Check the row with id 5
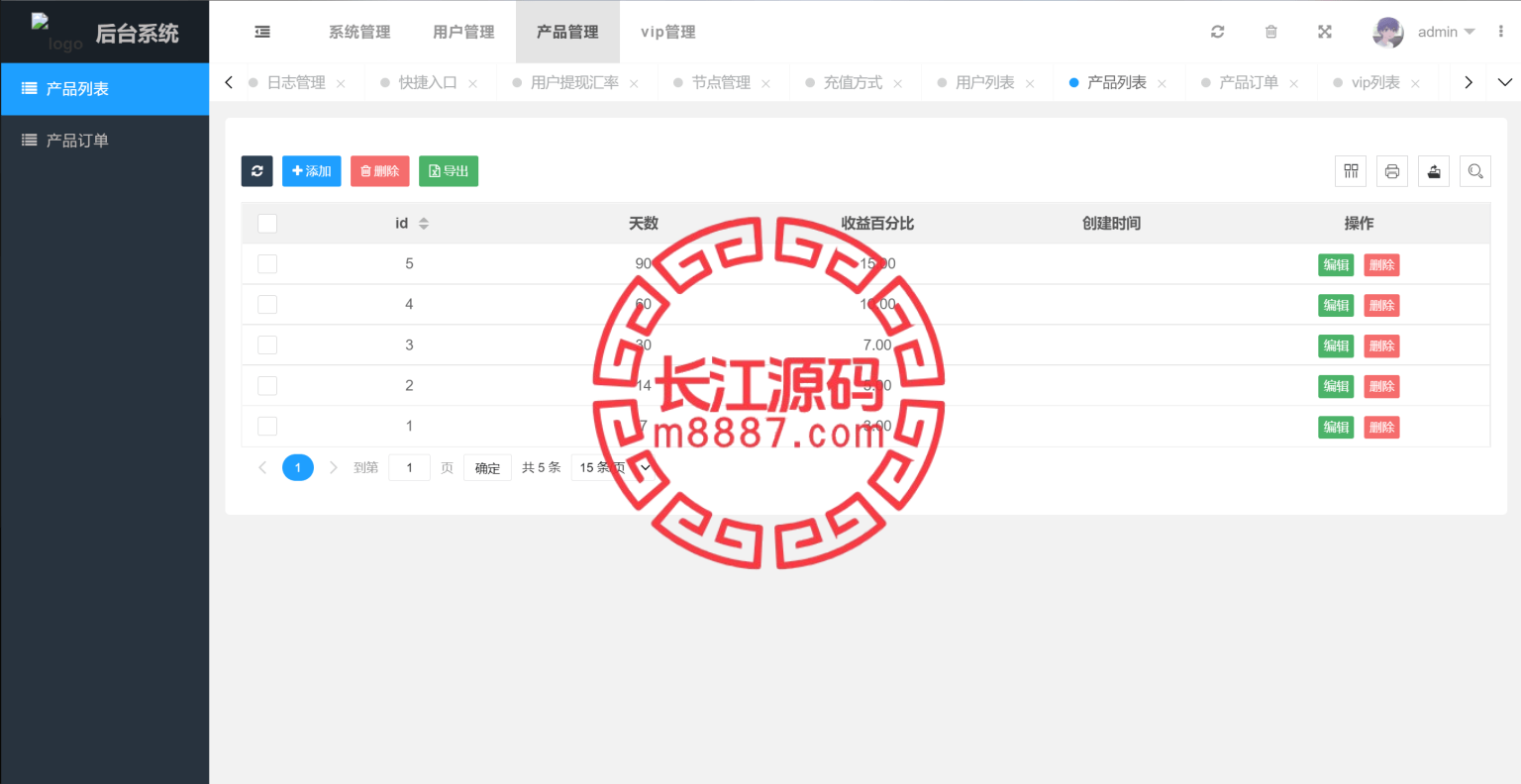The image size is (1521, 784). click(267, 264)
